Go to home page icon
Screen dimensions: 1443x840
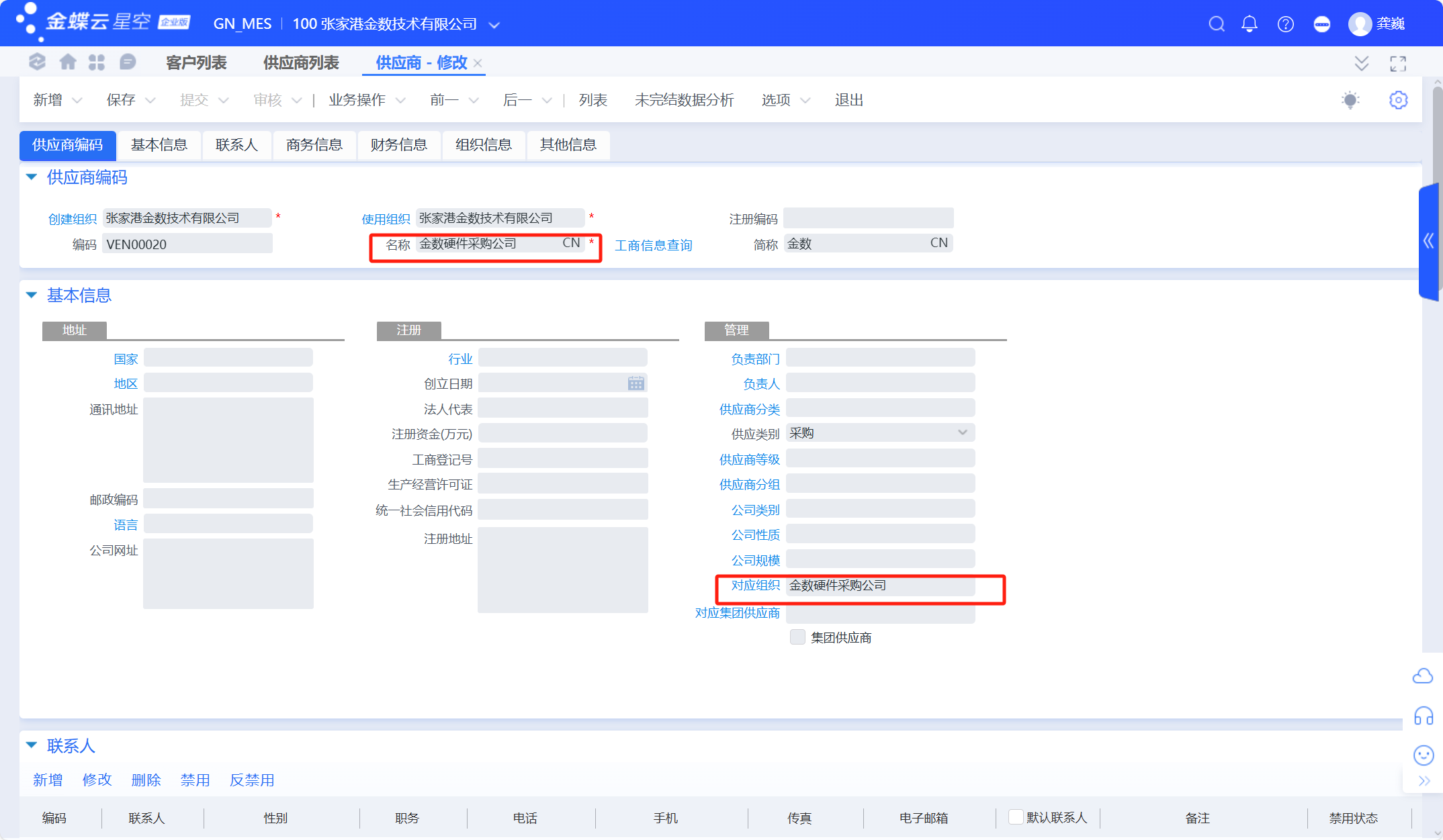coord(67,62)
